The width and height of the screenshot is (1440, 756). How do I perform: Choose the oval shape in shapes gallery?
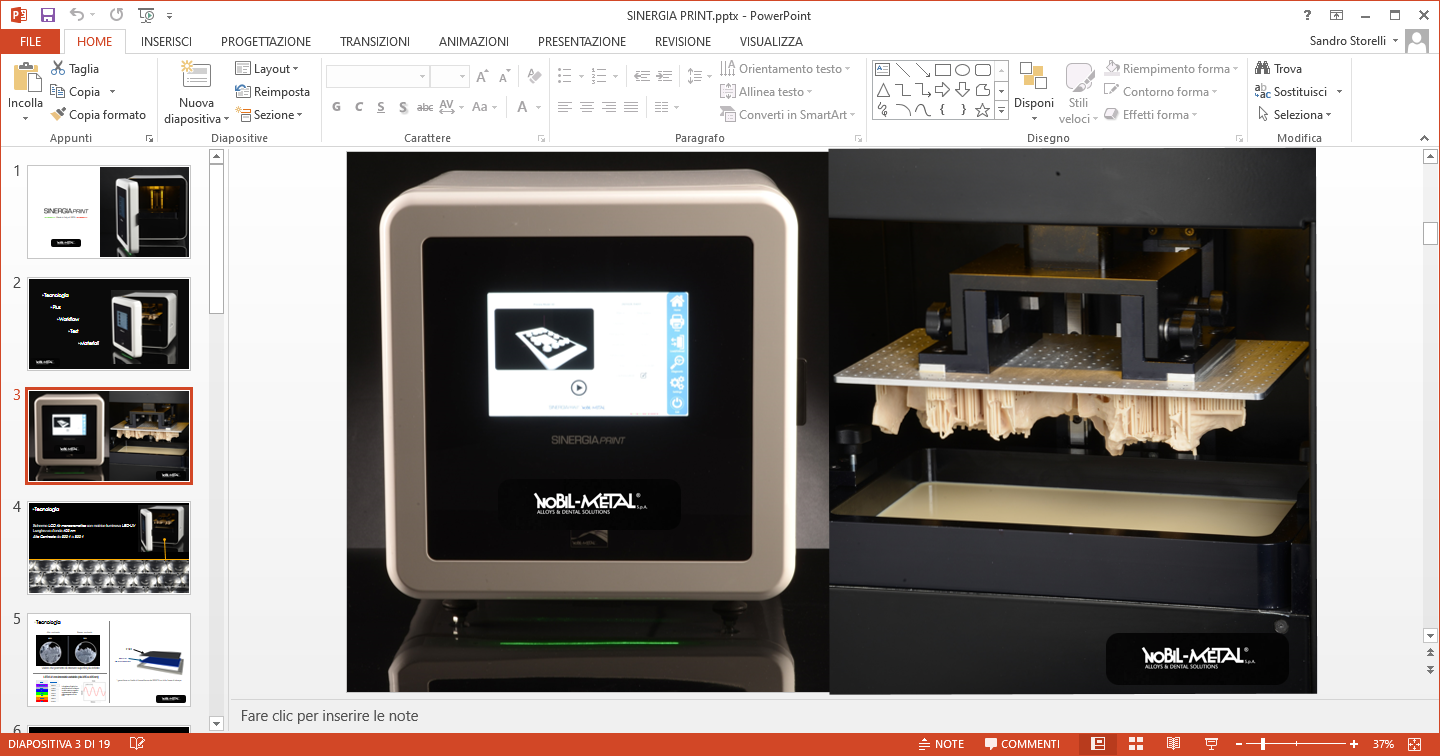click(962, 70)
